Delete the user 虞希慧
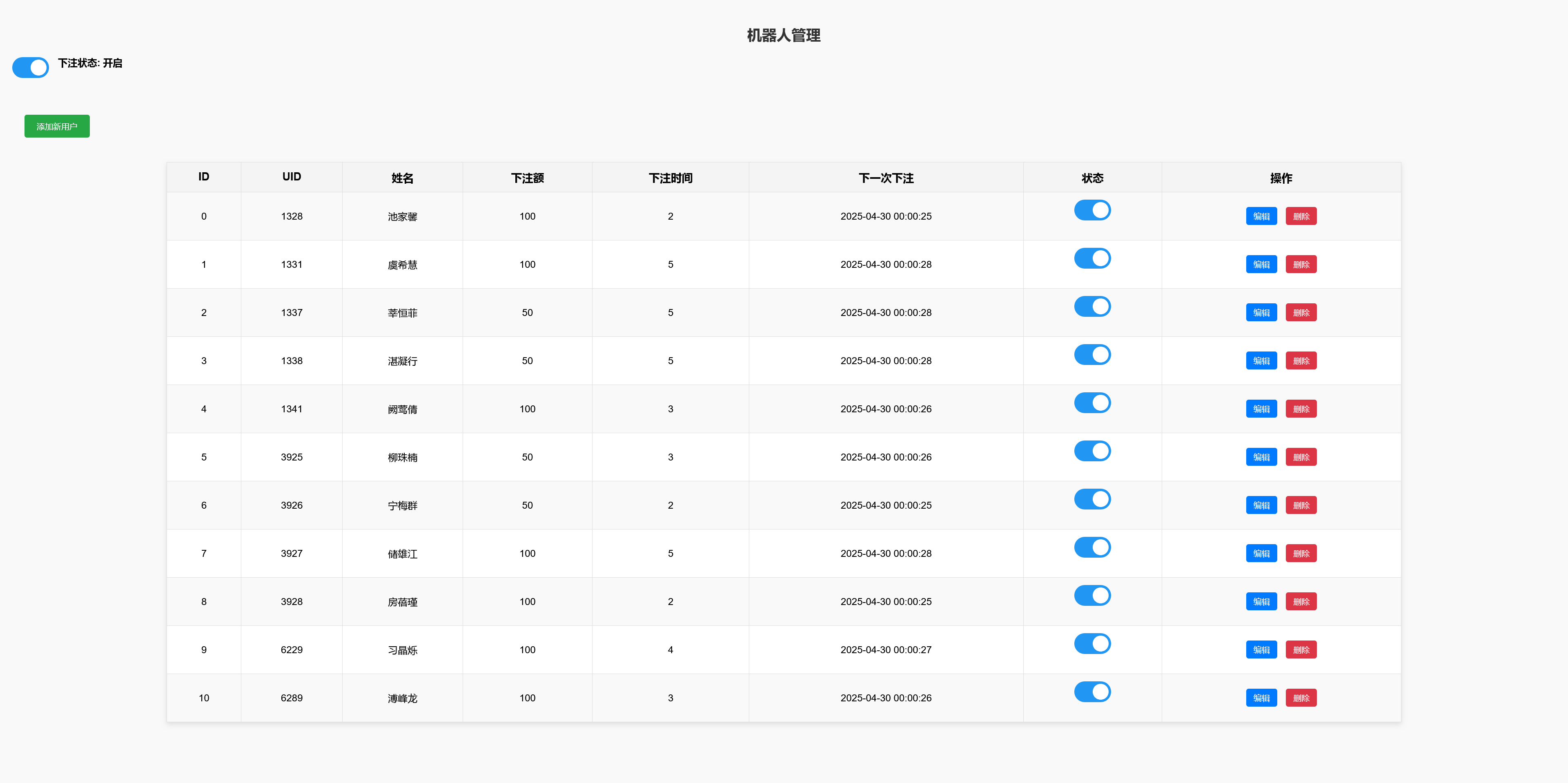Image resolution: width=1568 pixels, height=783 pixels. (x=1301, y=265)
